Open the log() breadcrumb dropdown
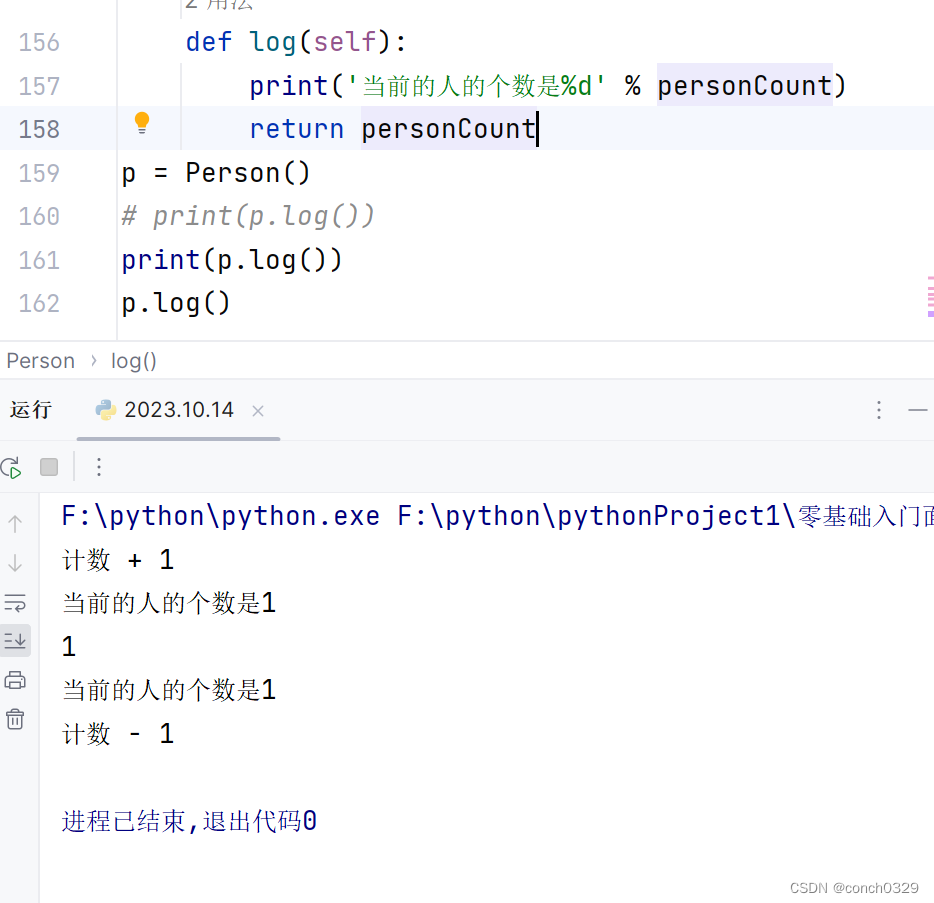934x903 pixels. tap(133, 360)
